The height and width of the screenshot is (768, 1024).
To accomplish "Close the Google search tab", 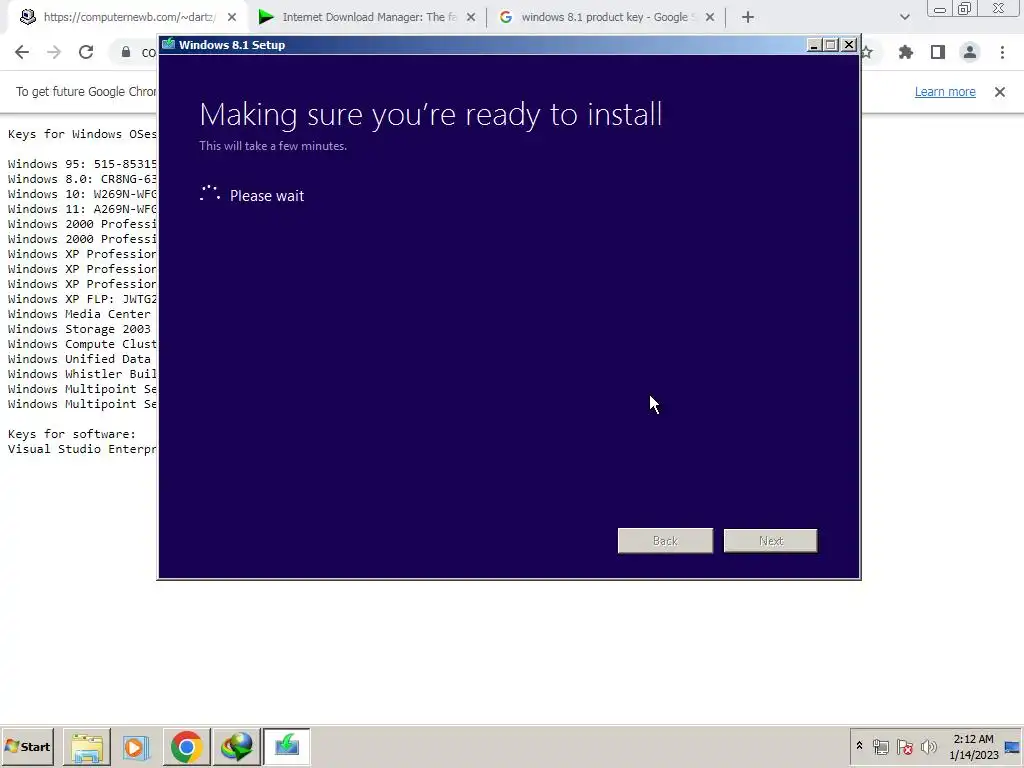I will coord(710,17).
